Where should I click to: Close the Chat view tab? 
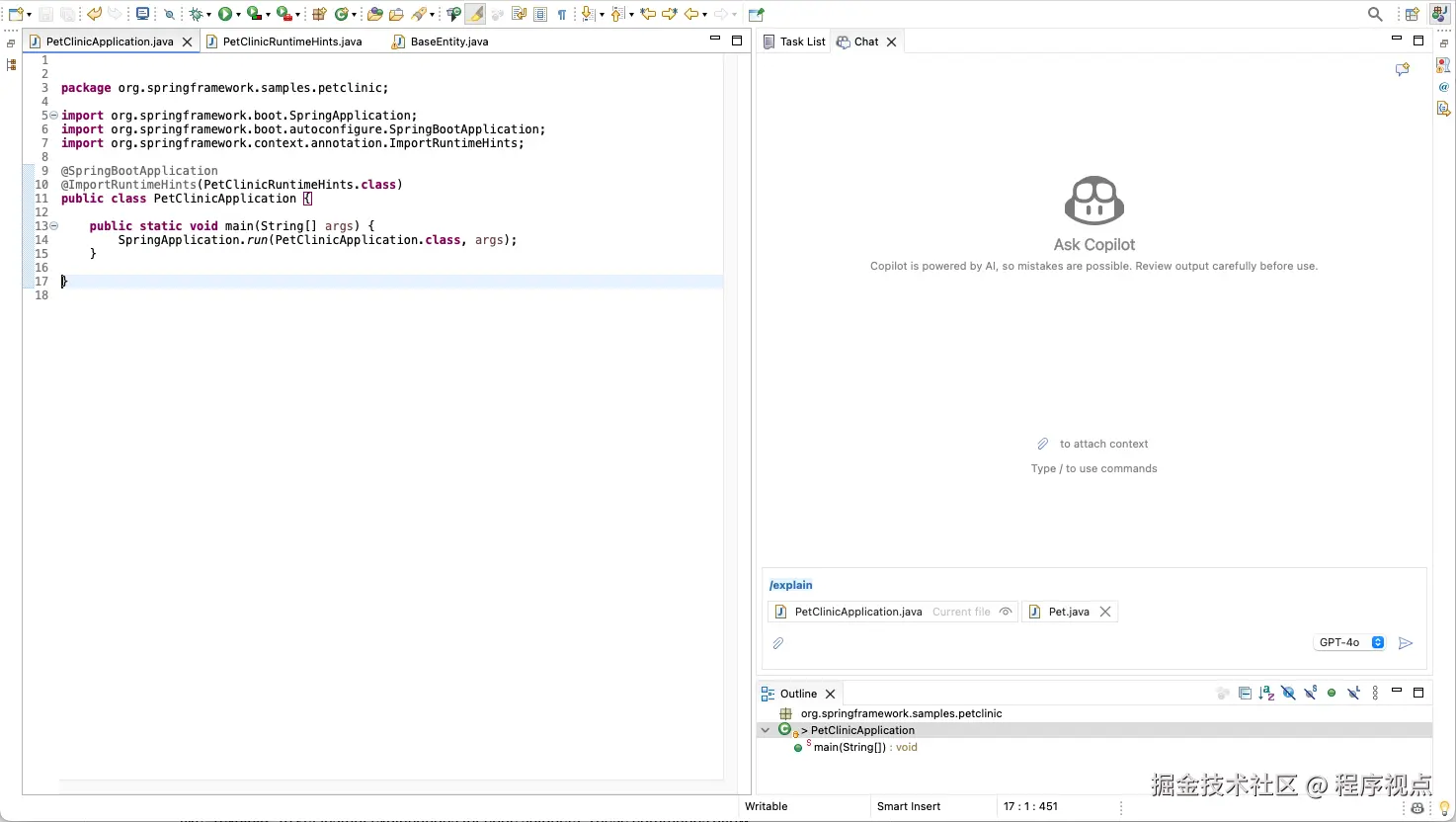click(x=891, y=41)
